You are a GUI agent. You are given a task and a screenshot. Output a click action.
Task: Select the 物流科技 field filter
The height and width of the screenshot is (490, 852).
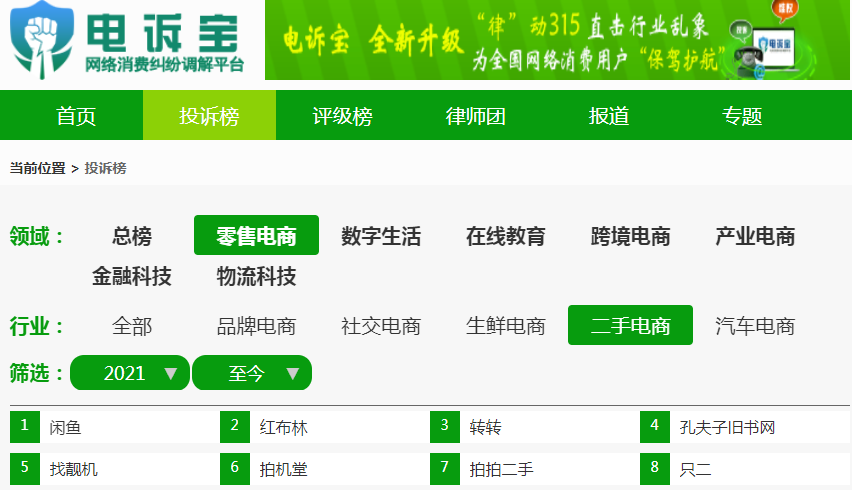(256, 276)
